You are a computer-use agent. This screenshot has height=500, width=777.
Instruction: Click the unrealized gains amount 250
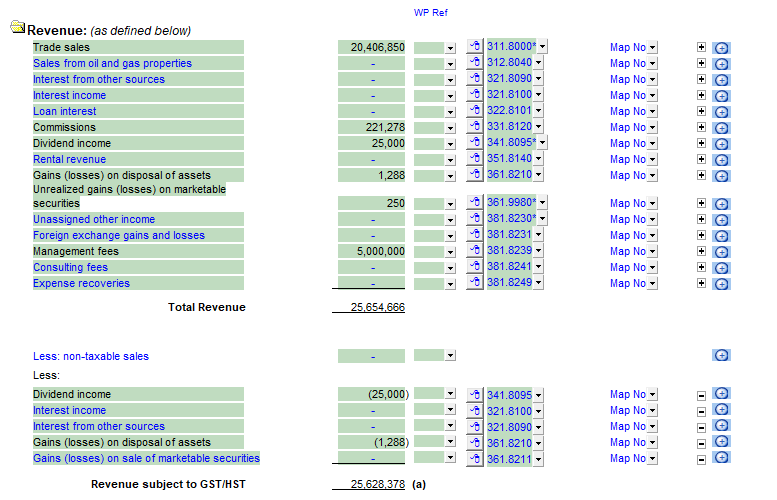[x=395, y=203]
